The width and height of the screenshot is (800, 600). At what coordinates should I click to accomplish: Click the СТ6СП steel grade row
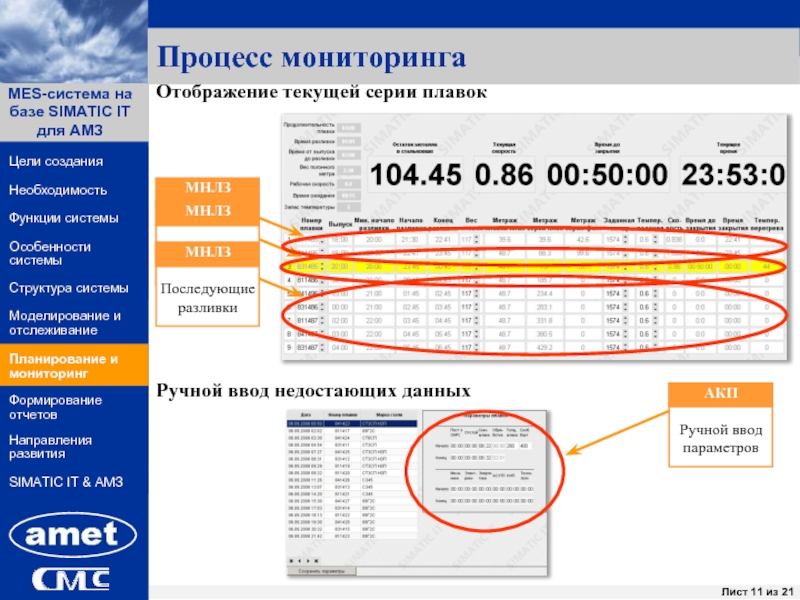[369, 438]
